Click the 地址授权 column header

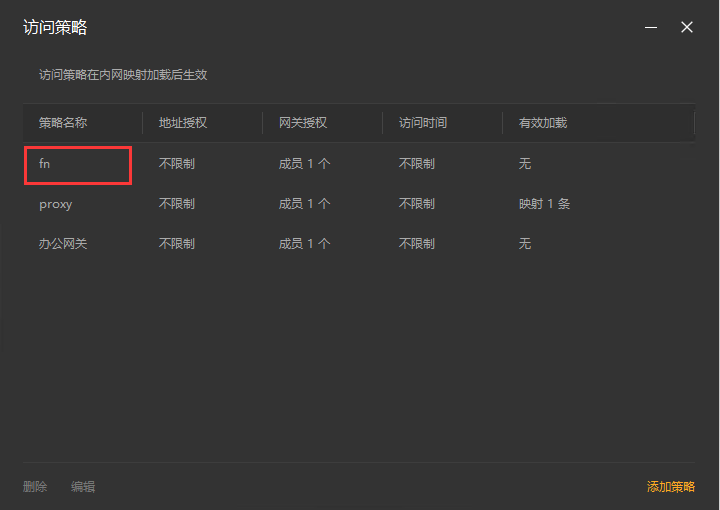[183, 123]
